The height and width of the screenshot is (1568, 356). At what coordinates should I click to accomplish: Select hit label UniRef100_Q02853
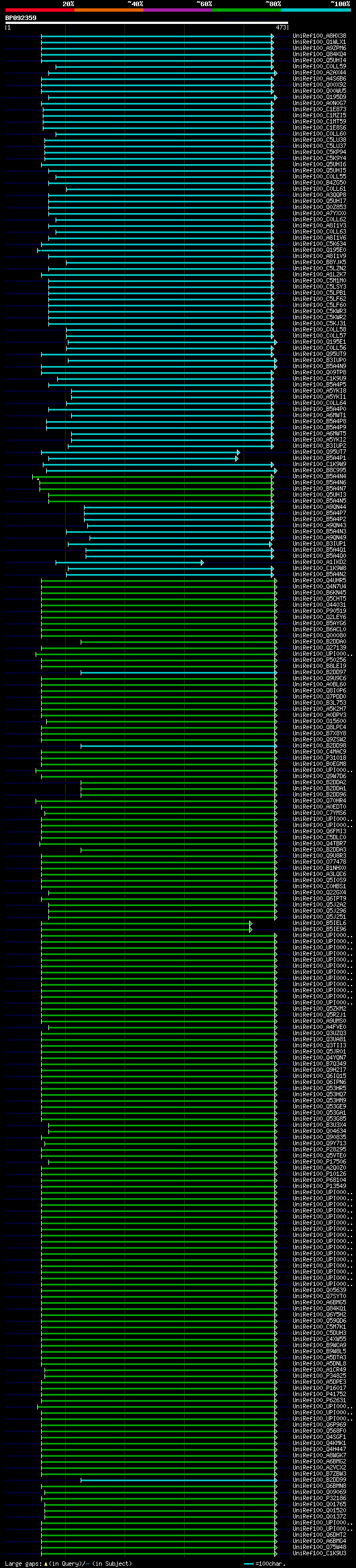(x=319, y=207)
